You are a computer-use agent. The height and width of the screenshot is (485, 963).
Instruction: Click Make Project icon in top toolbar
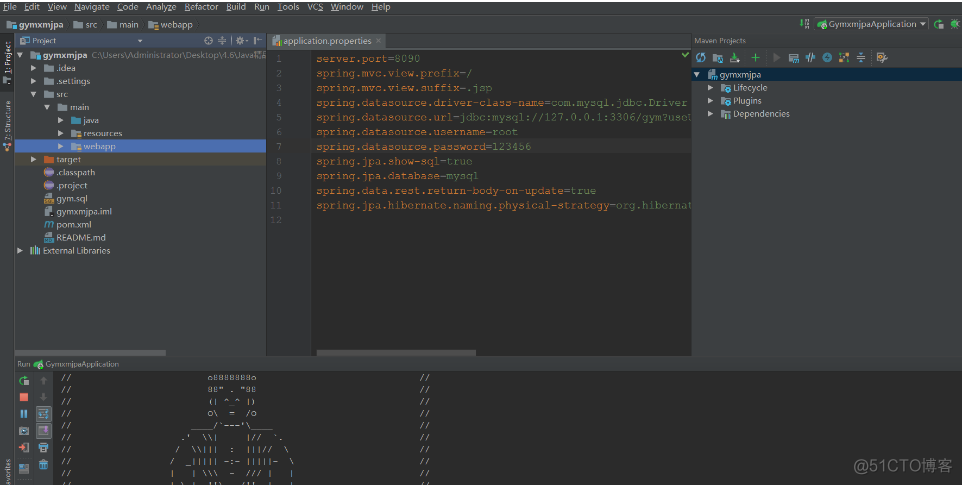pos(804,24)
